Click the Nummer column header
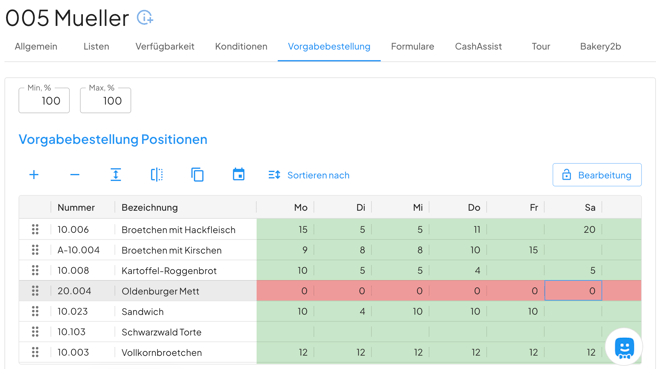This screenshot has height=369, width=670. (76, 208)
